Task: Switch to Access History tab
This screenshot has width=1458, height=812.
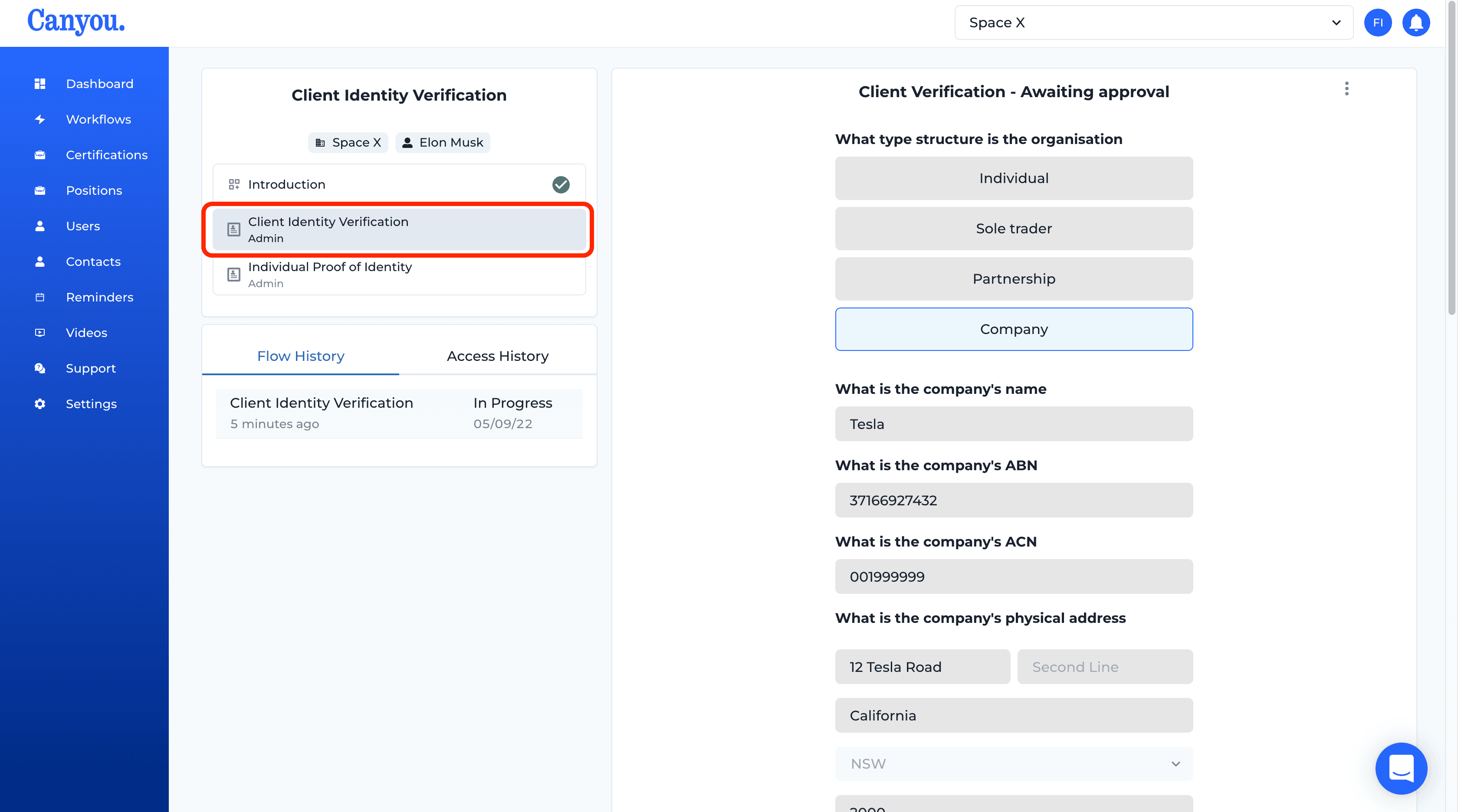Action: (x=499, y=355)
